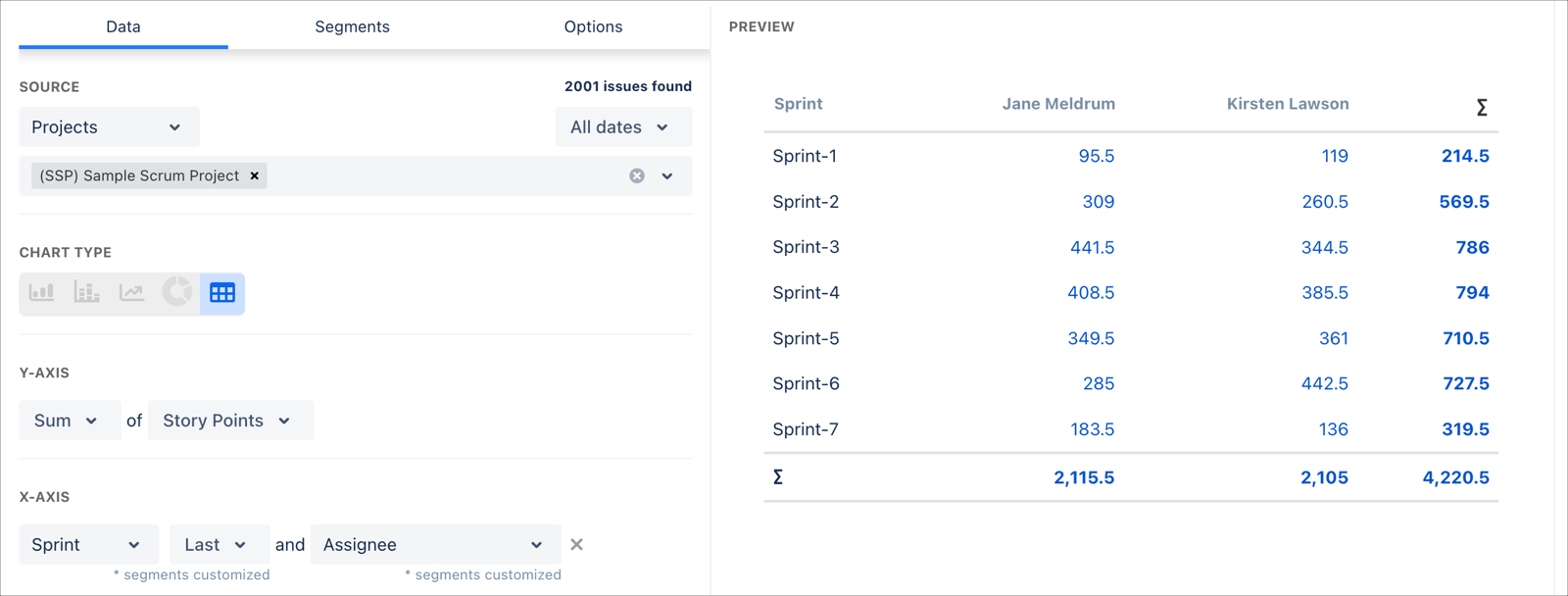This screenshot has height=596, width=1568.
Task: Select the pie chart type icon
Action: [177, 292]
